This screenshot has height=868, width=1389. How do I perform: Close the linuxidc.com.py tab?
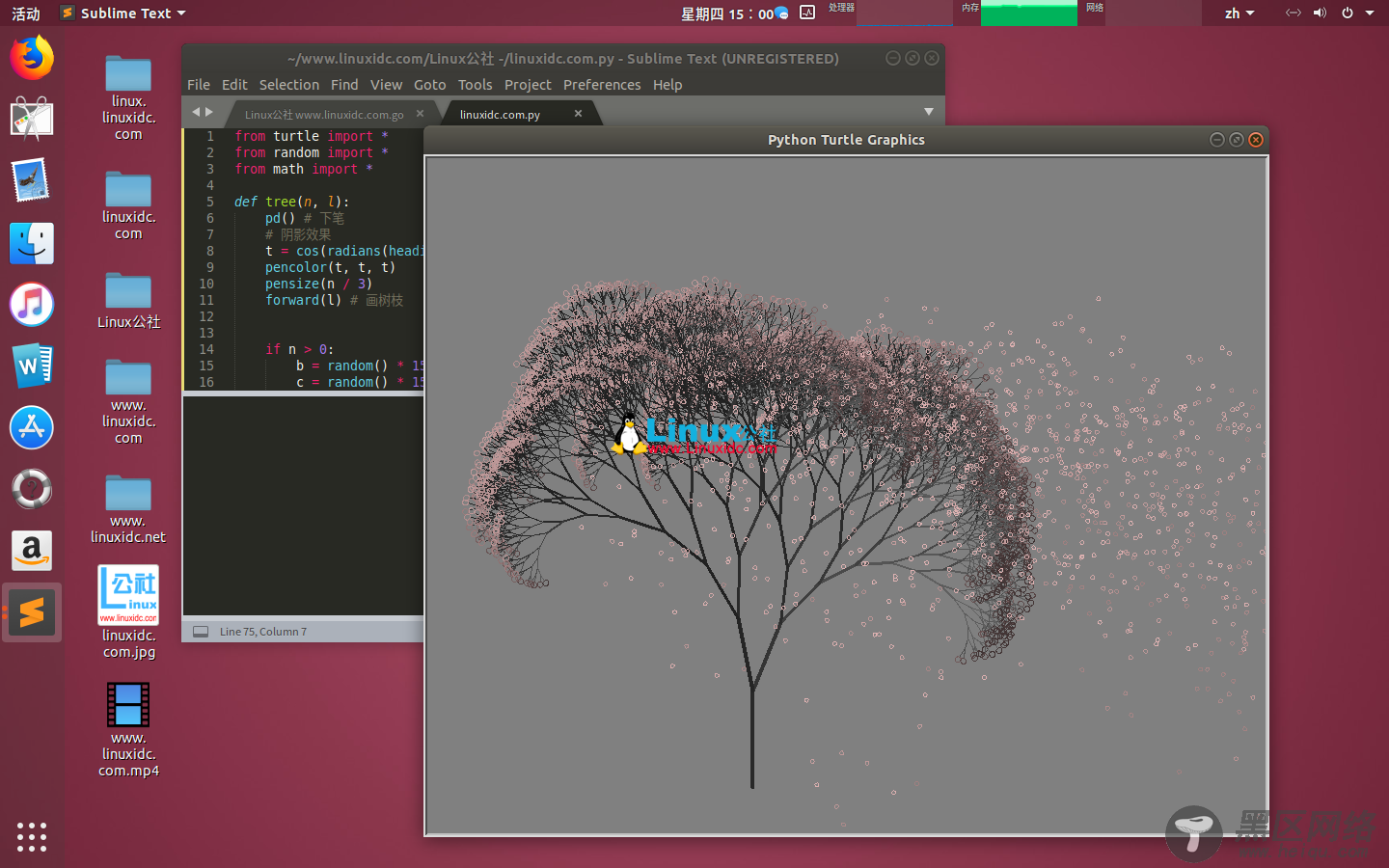(x=578, y=114)
